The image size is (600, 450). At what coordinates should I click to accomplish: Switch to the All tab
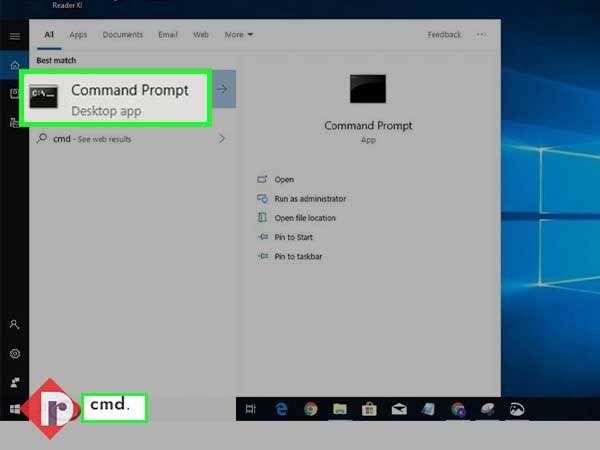tap(49, 35)
